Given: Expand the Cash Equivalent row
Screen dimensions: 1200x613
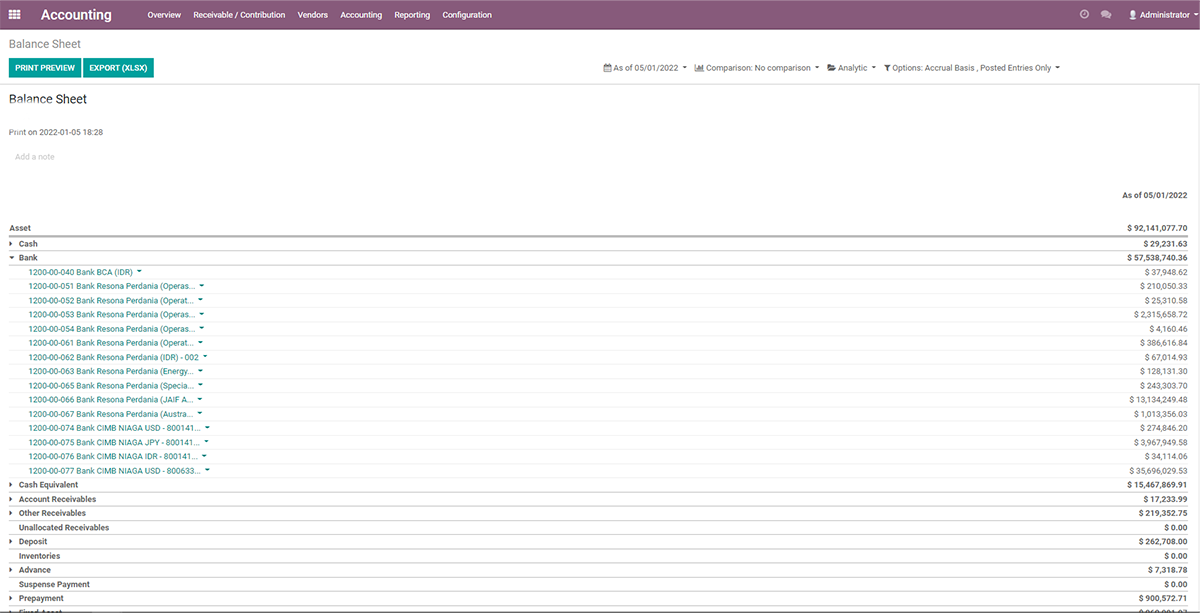Looking at the screenshot, I should tap(12, 485).
